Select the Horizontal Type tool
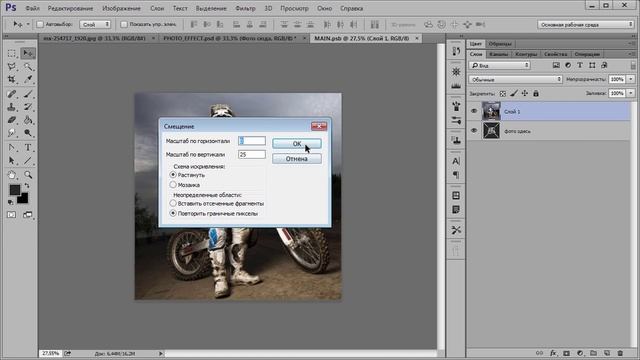The image size is (640, 360). point(28,147)
